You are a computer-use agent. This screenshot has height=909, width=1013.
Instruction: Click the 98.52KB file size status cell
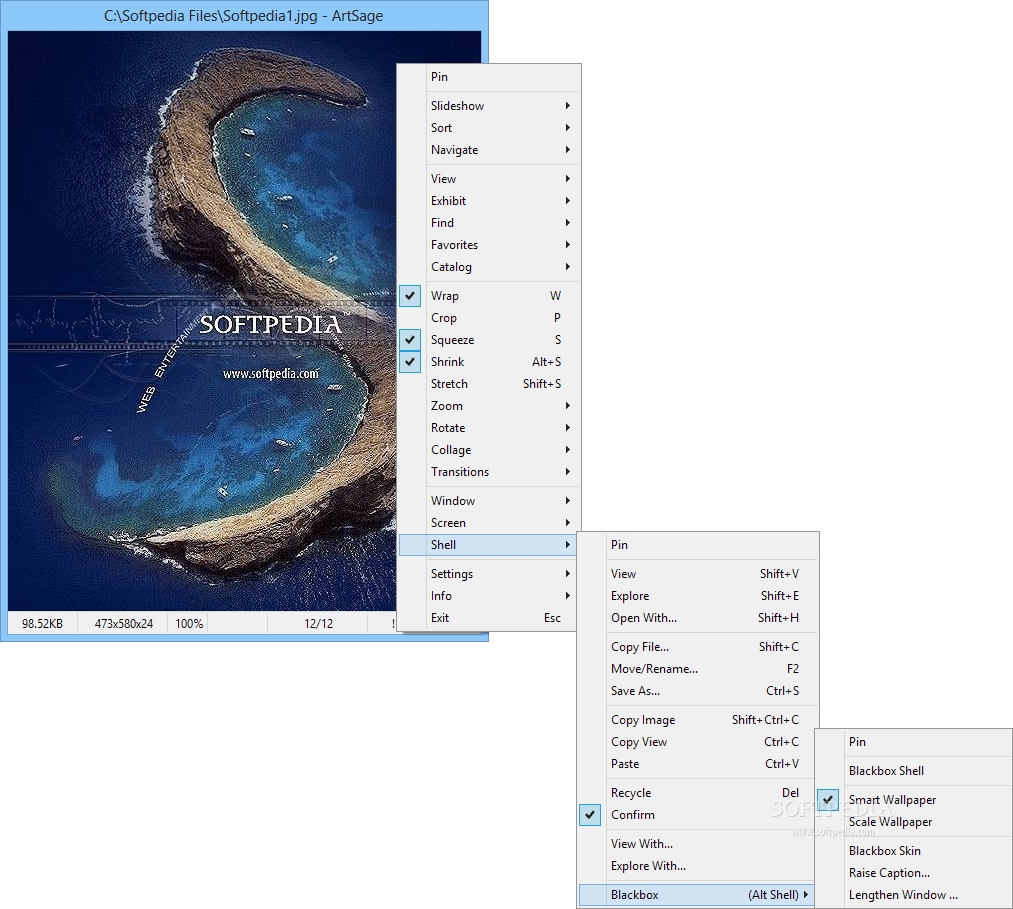tap(43, 623)
